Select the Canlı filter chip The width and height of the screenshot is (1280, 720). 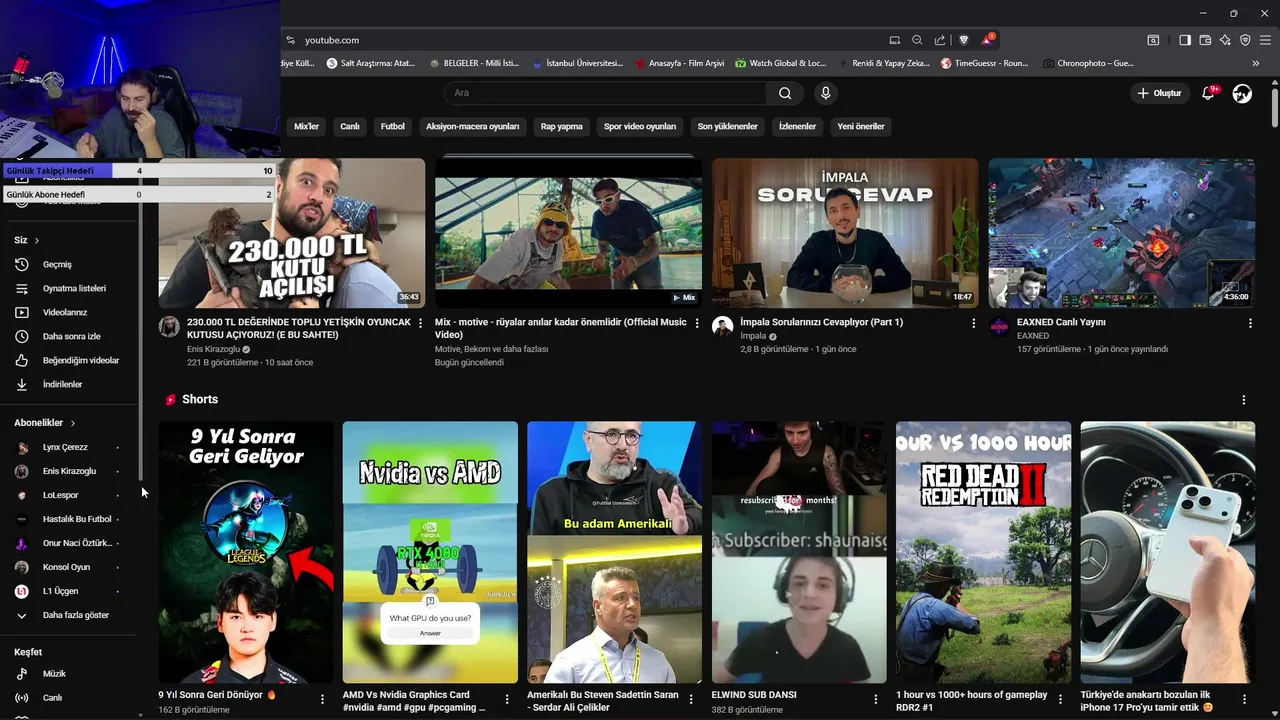pyautogui.click(x=350, y=127)
